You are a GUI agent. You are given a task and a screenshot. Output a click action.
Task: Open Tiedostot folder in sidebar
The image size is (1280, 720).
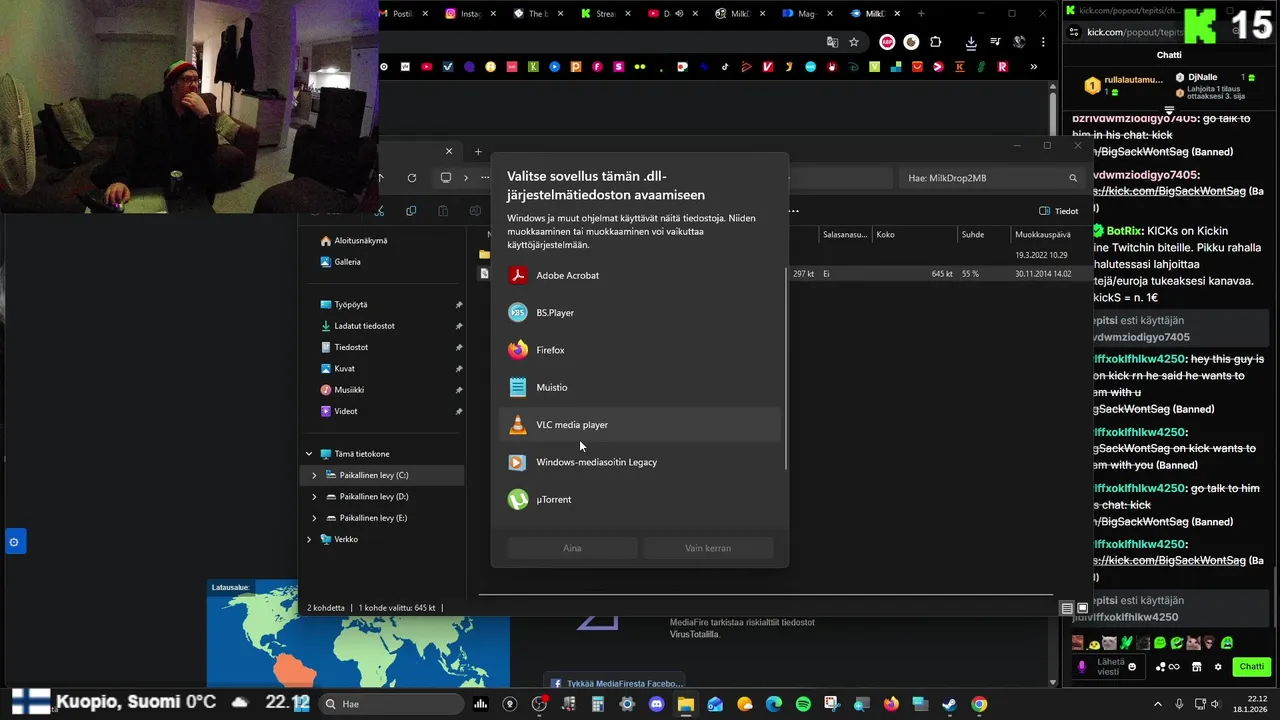click(351, 347)
